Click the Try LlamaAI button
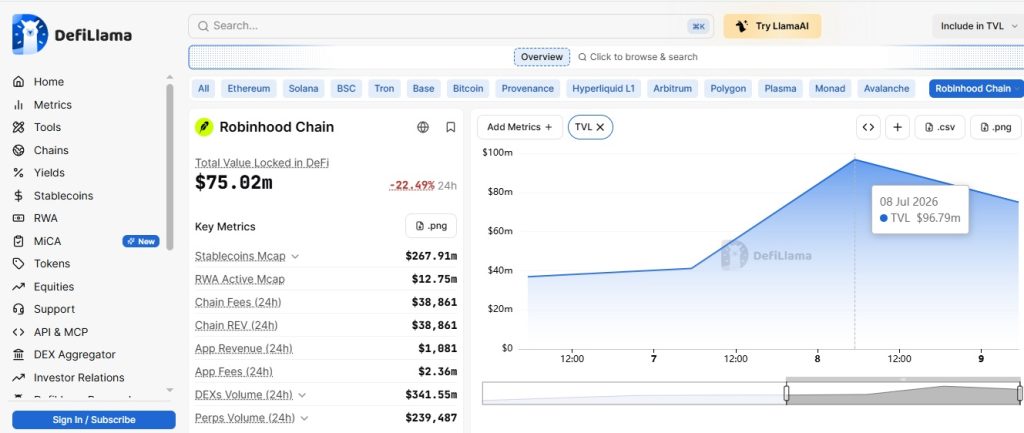Screen dimensions: 1024x433 pos(772,26)
